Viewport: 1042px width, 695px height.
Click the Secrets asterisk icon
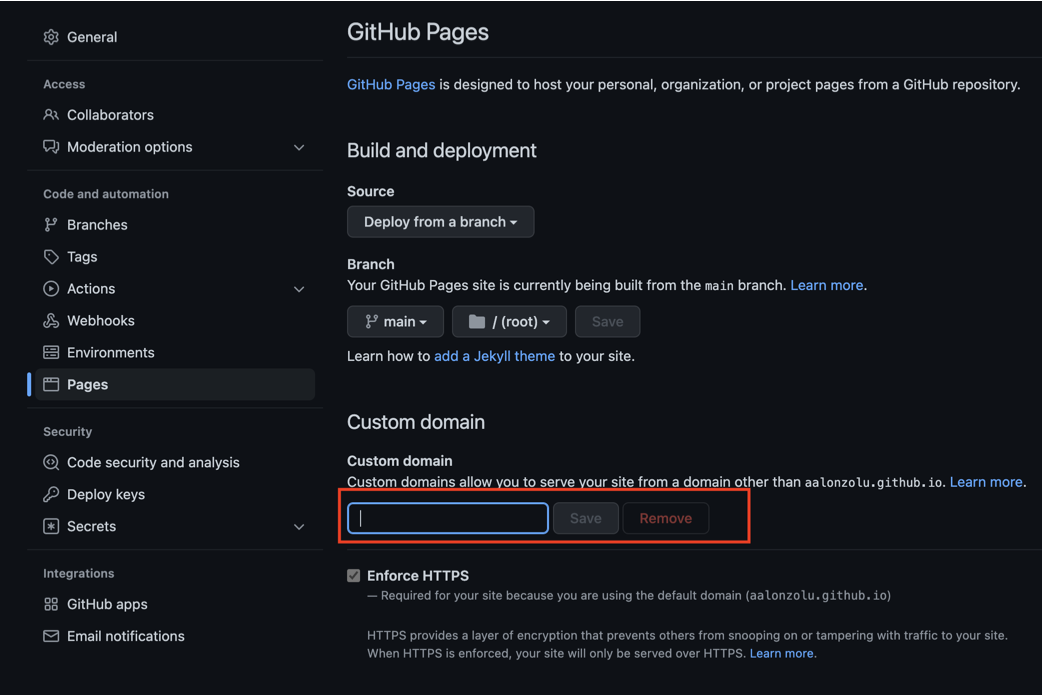51,526
